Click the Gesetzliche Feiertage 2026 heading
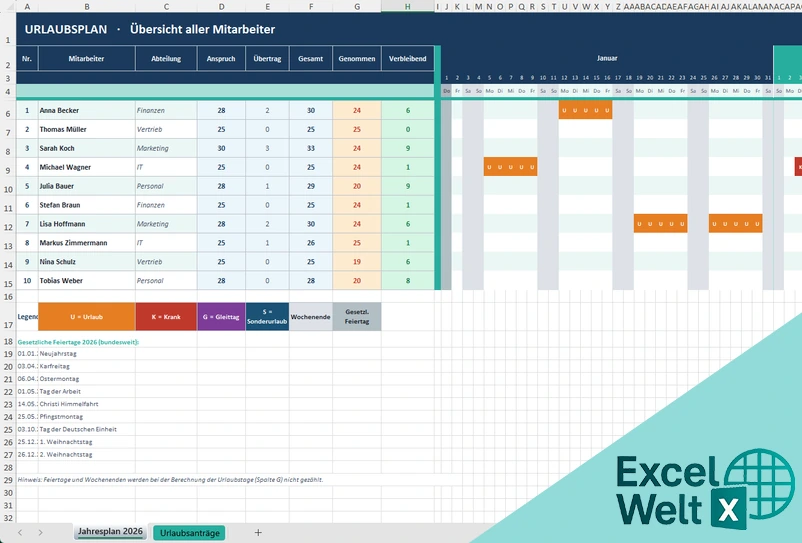The width and height of the screenshot is (802, 543). click(78, 342)
